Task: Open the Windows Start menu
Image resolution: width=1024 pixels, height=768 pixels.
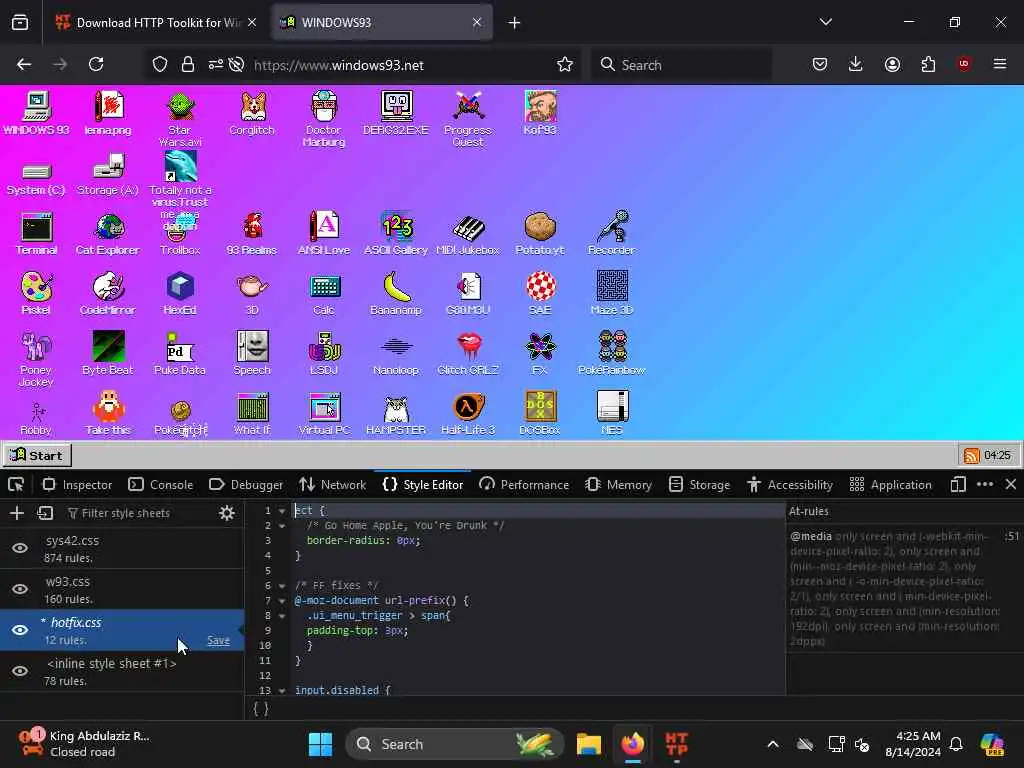Action: tap(320, 744)
